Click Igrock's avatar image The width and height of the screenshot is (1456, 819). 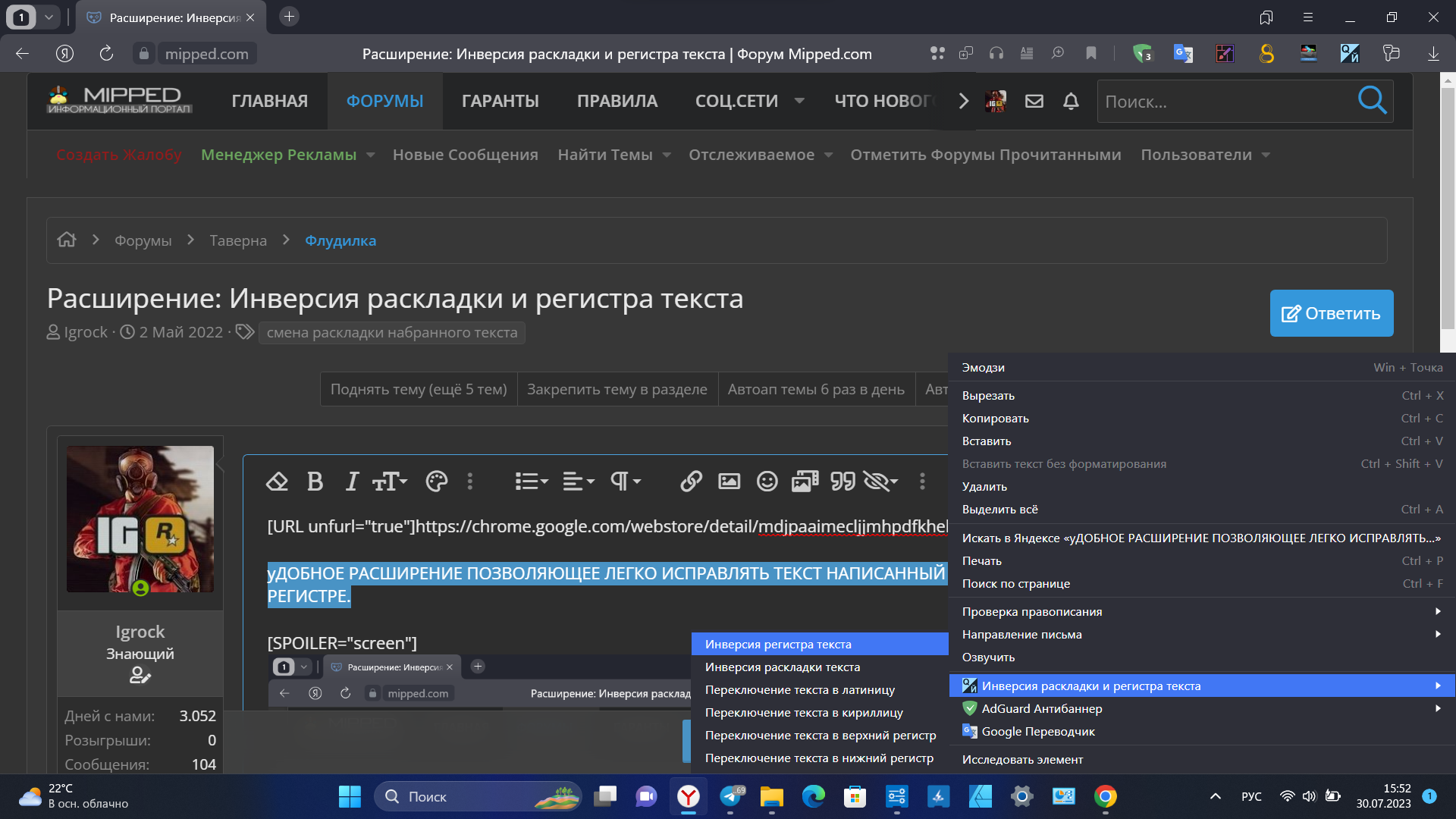pos(140,519)
